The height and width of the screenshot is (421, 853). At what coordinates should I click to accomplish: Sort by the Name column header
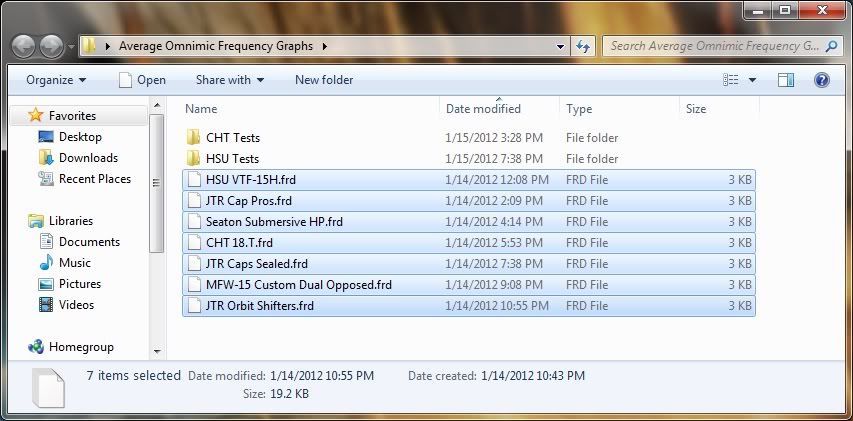tap(311, 109)
